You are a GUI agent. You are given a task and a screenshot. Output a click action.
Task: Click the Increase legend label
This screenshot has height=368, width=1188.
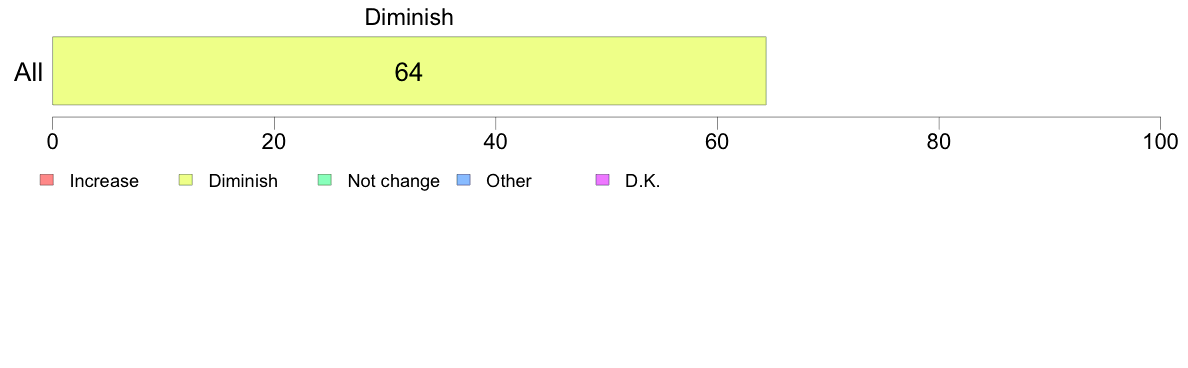[x=104, y=181]
